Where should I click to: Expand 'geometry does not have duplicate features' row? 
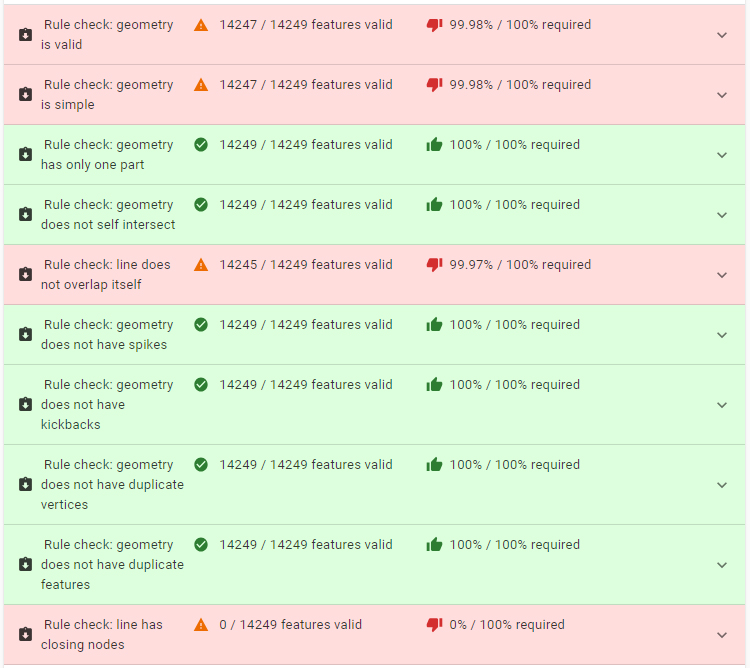point(722,565)
